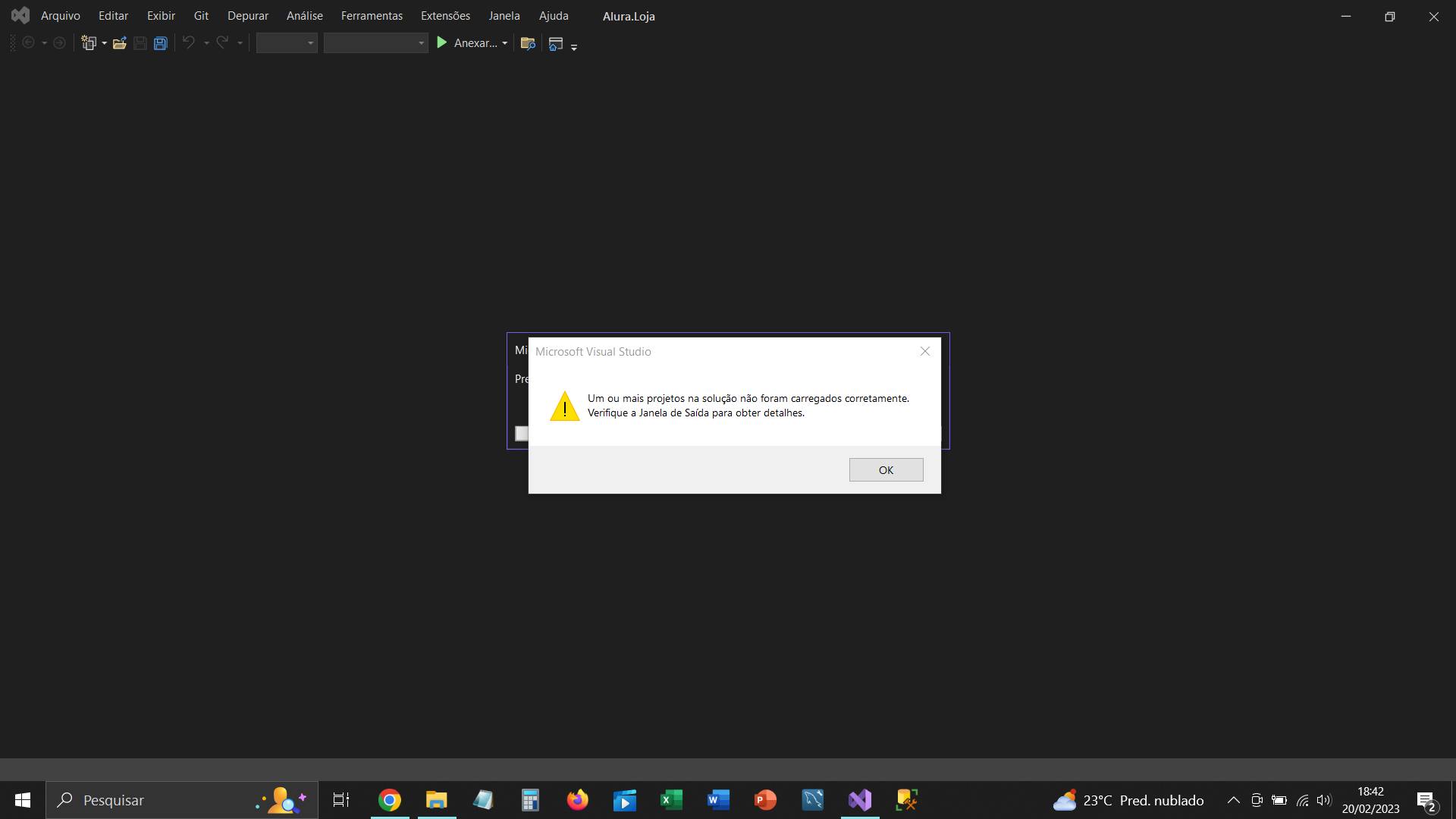Image resolution: width=1456 pixels, height=819 pixels.
Task: Open the Extensões menu
Action: pyautogui.click(x=445, y=16)
